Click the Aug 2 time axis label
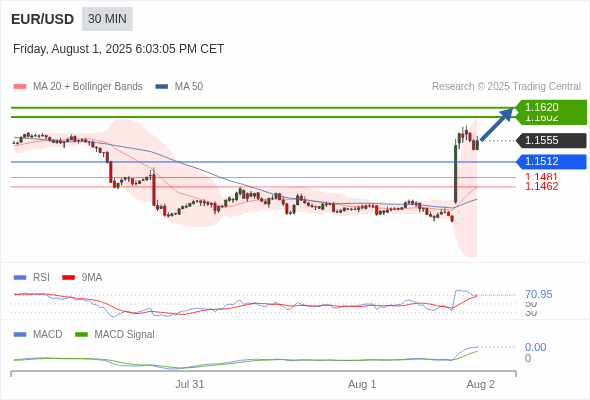The image size is (590, 400). coord(481,385)
